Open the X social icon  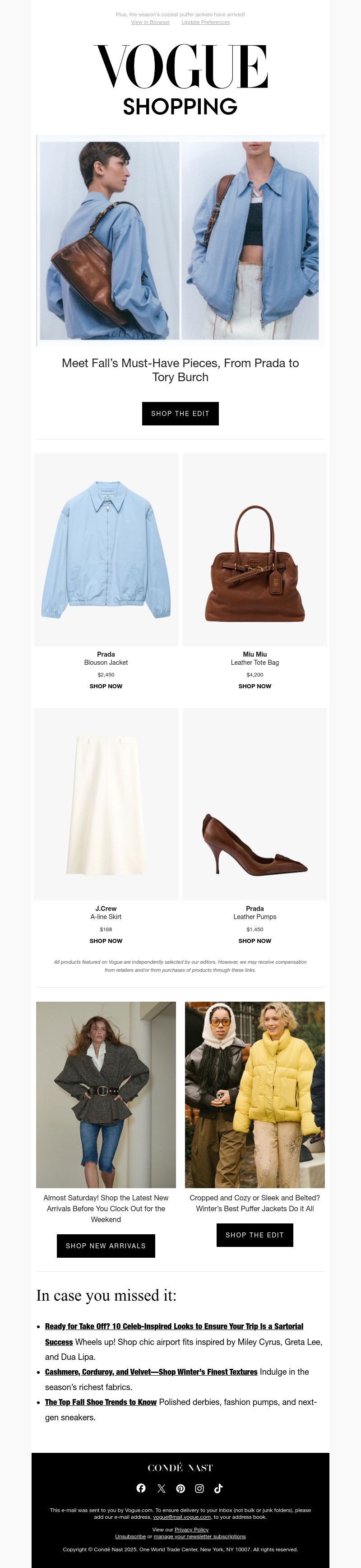coord(161,1488)
